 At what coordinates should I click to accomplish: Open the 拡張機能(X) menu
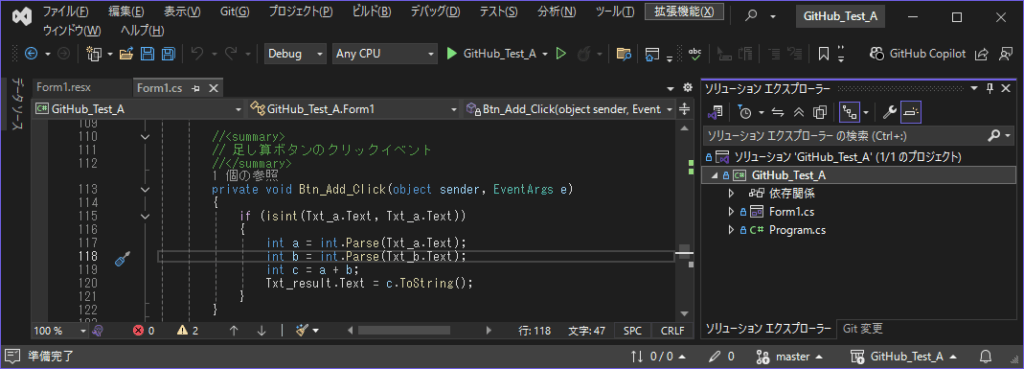click(x=684, y=12)
